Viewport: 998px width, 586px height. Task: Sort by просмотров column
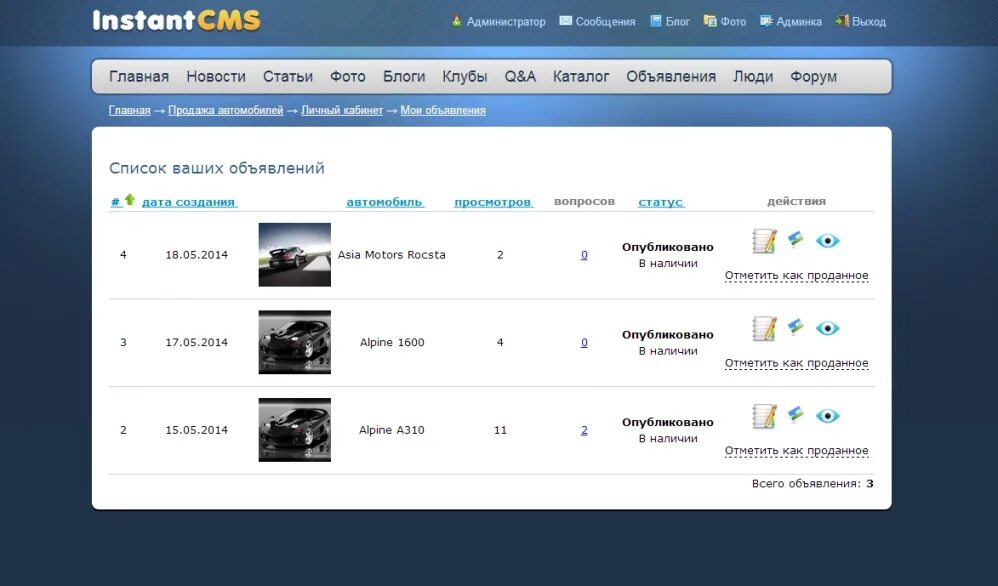click(x=493, y=202)
